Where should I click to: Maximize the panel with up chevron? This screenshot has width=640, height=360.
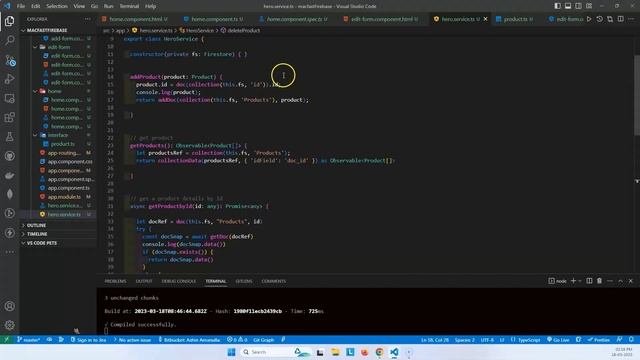tap(620, 281)
